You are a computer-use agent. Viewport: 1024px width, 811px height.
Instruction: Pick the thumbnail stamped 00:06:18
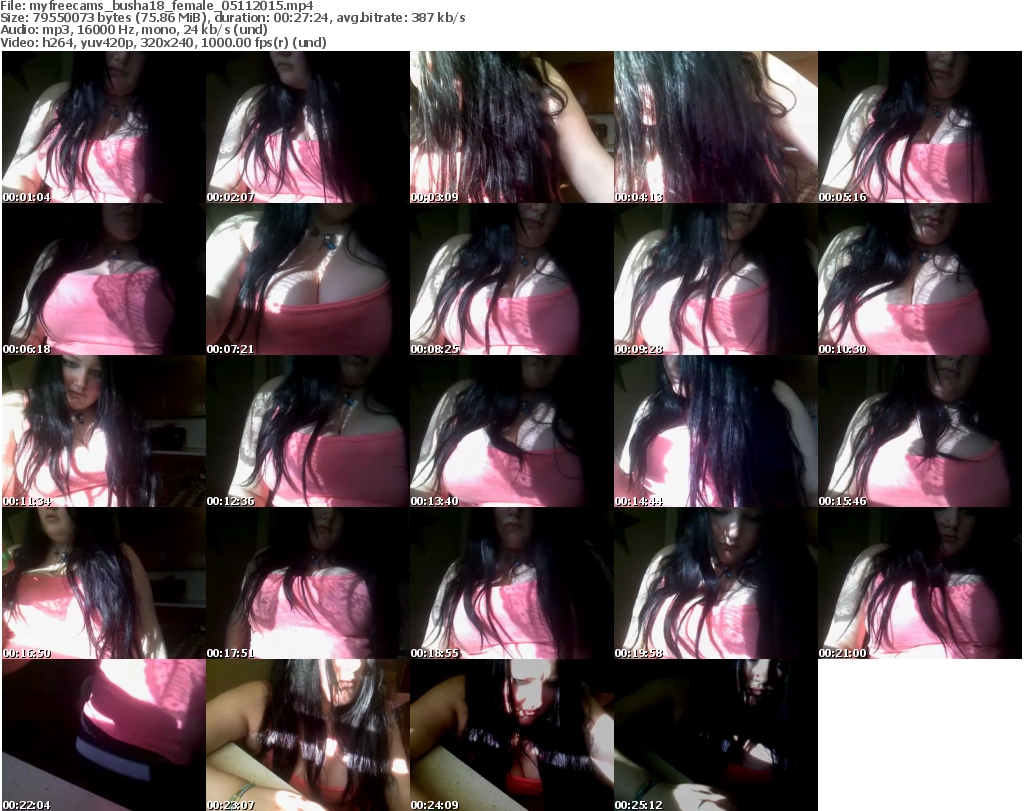[104, 279]
